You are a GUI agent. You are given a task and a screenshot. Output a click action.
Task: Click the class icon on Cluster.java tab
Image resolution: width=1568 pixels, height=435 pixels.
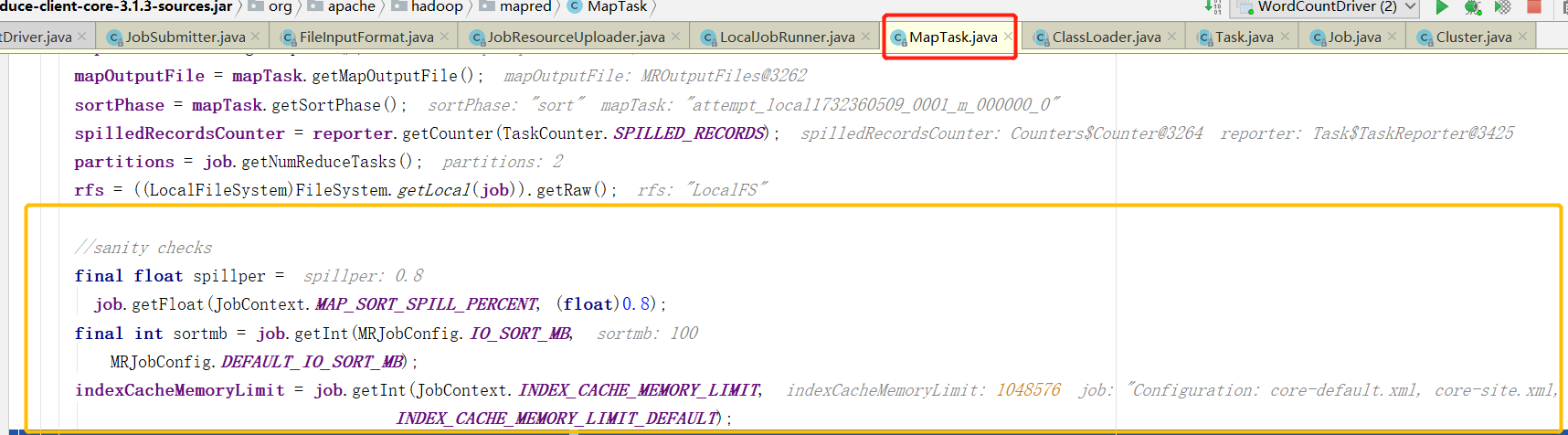(x=1425, y=37)
